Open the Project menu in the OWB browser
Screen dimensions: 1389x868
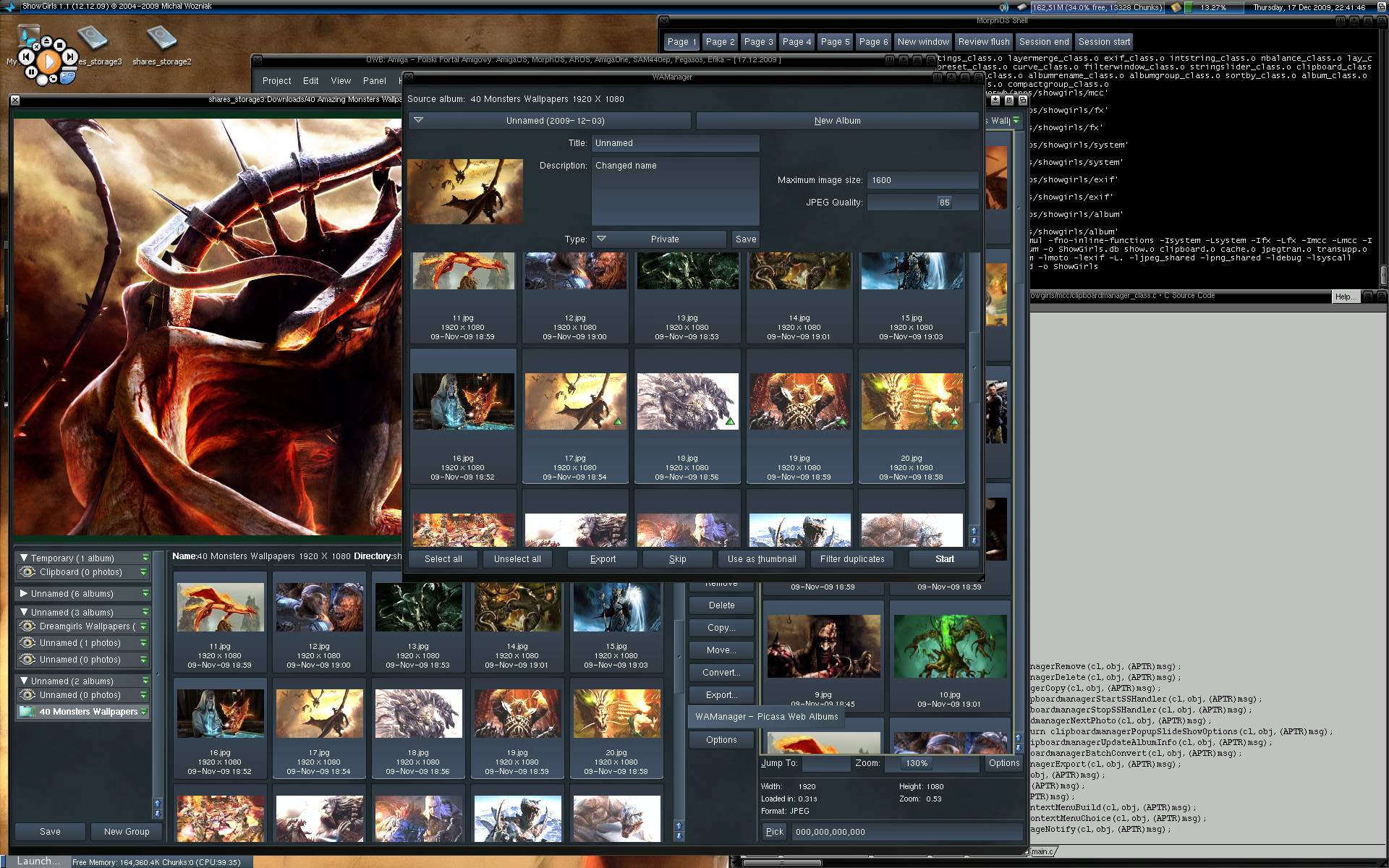point(276,81)
